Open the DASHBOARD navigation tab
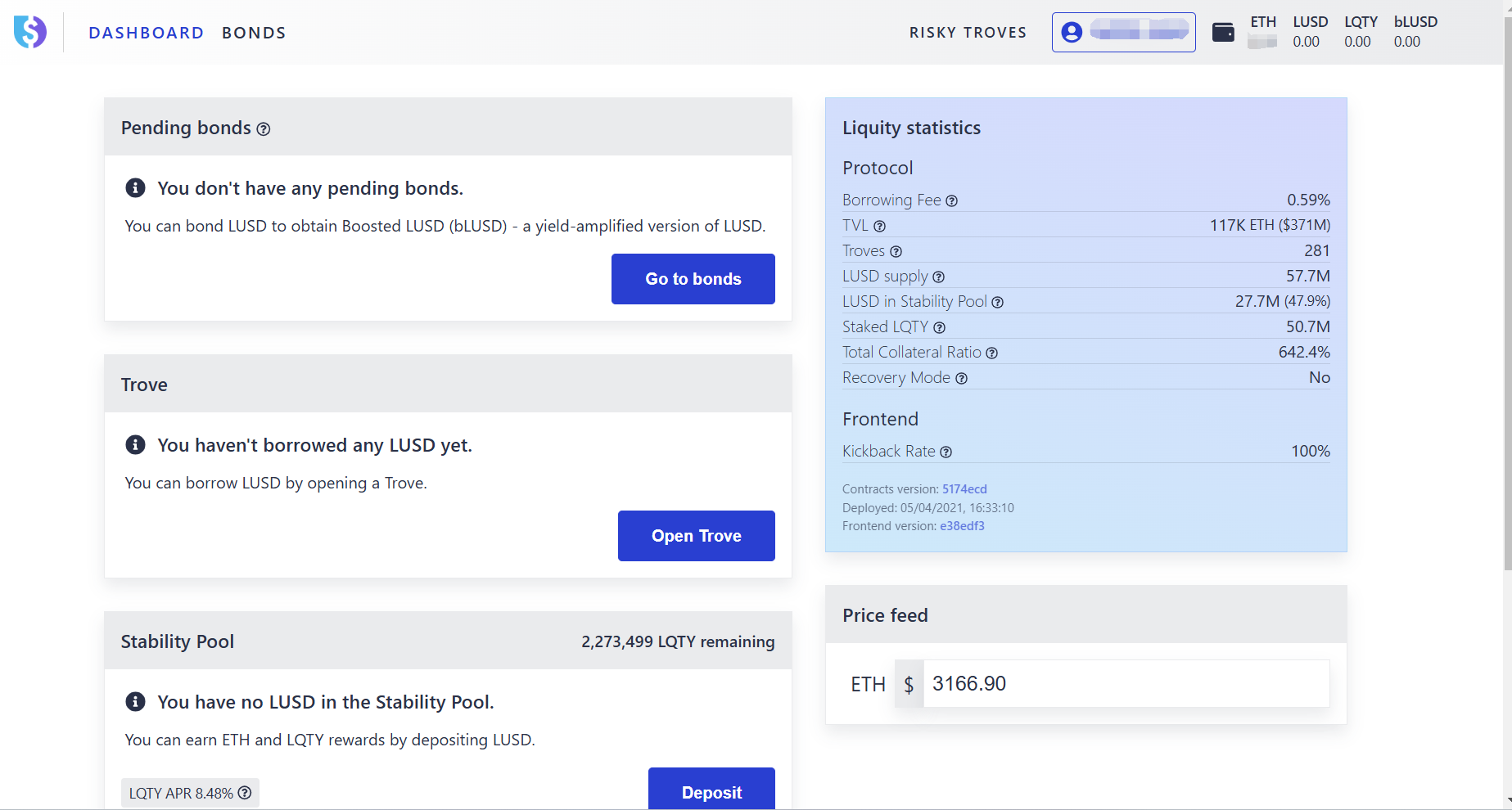1512x810 pixels. pos(147,33)
